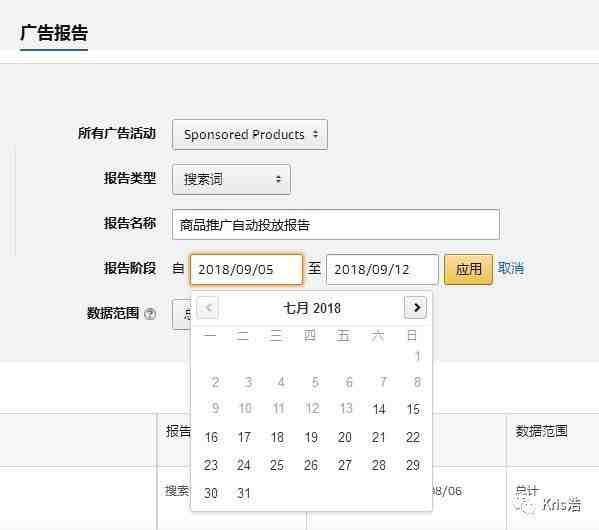Pick July 14 in the calendar
This screenshot has width=599, height=530.
[379, 409]
